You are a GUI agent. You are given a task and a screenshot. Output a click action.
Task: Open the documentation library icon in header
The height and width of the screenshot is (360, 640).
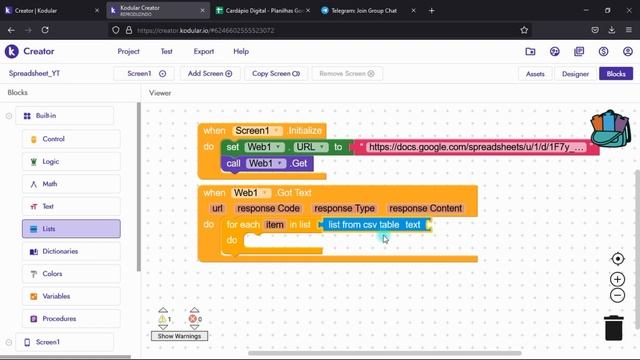[579, 51]
